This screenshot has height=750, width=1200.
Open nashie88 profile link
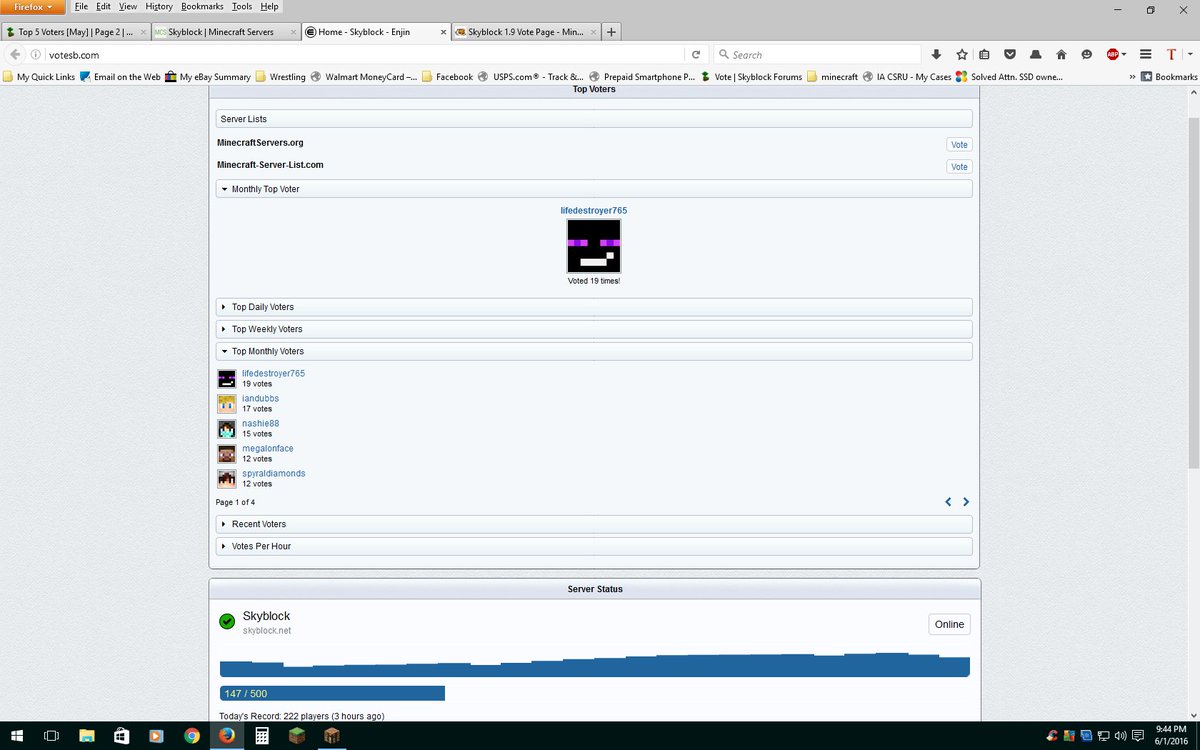tap(260, 423)
